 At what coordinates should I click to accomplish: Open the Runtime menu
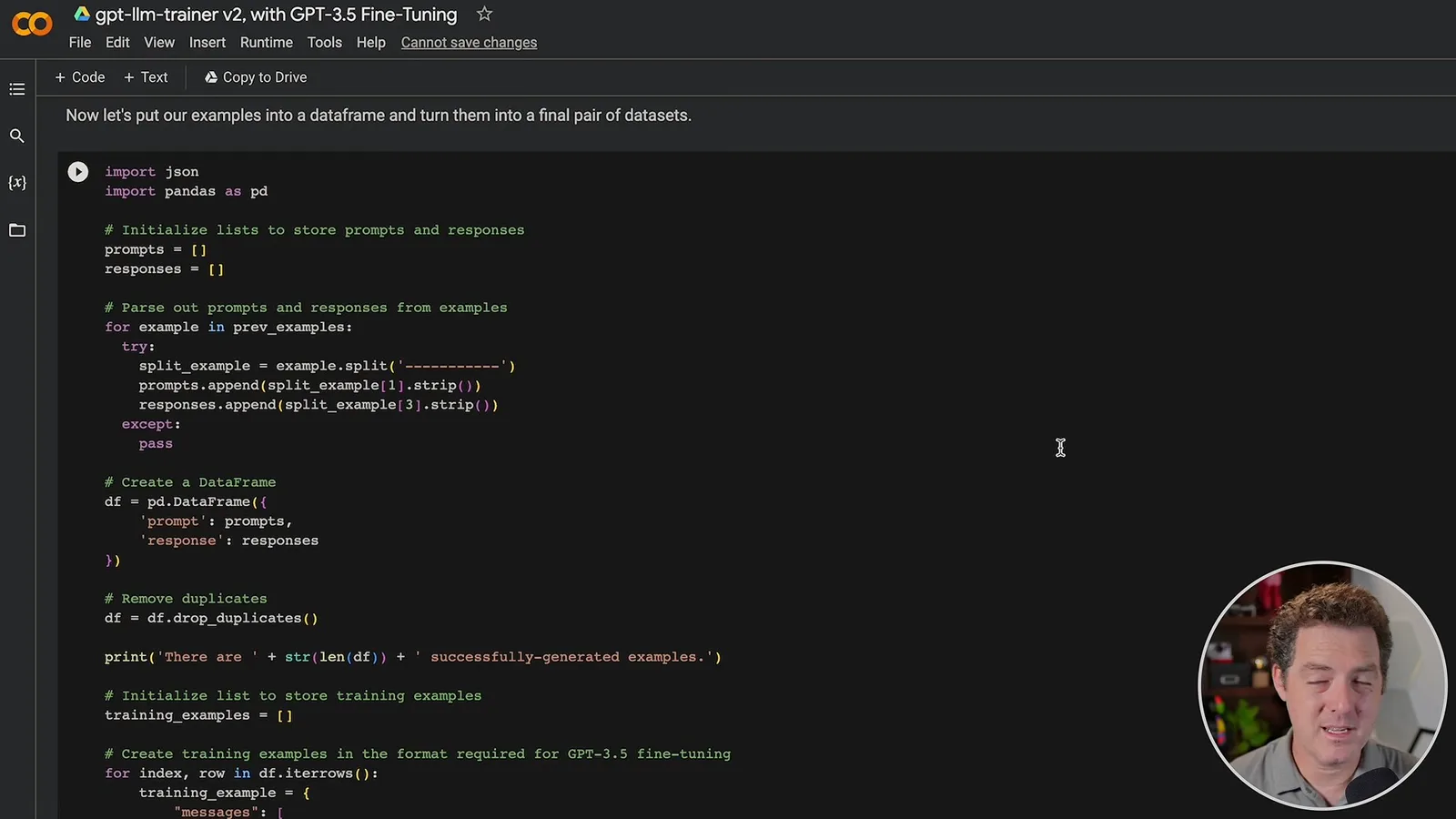tap(267, 43)
